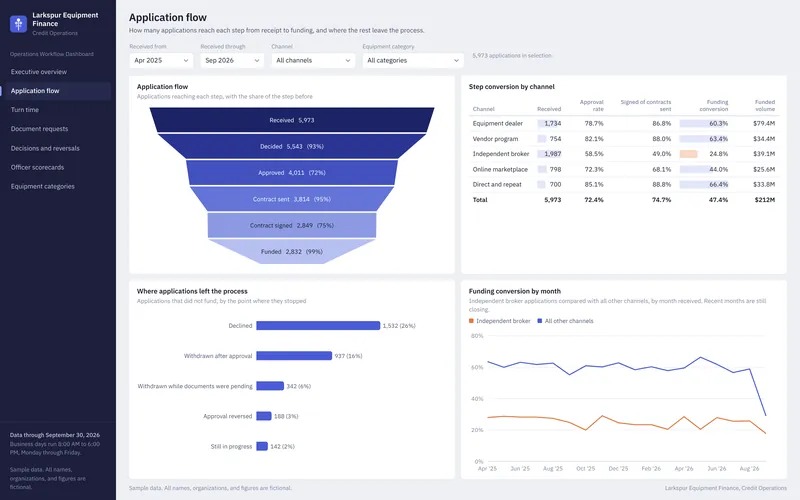Screen dimensions: 800x500
Task: Click the 66.4% funding conversion cell
Action: coord(718,185)
